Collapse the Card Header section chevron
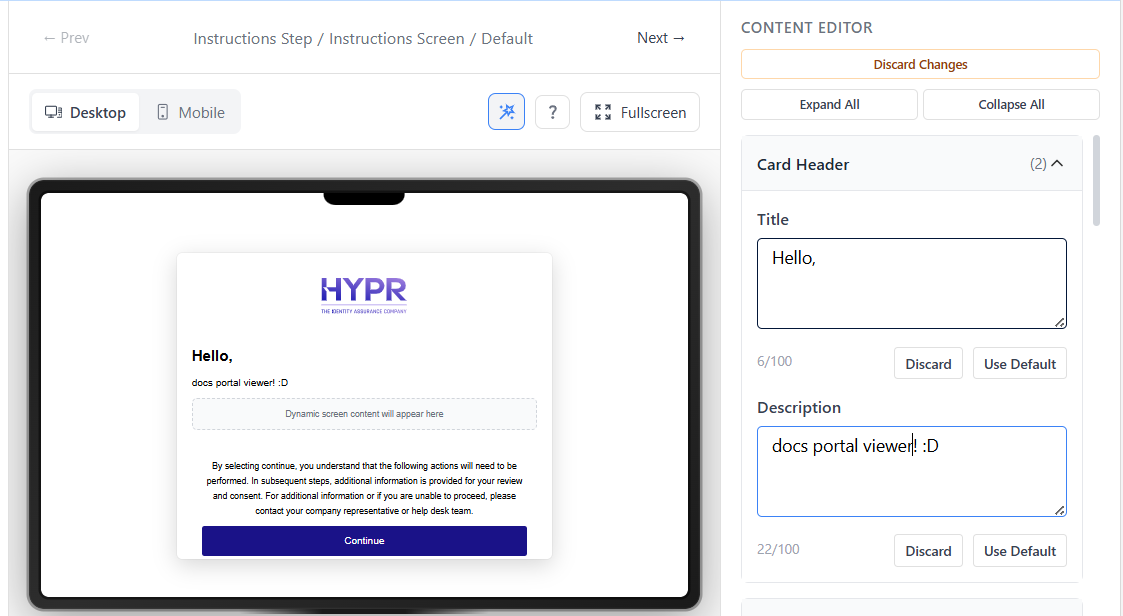1123x616 pixels. [1057, 164]
